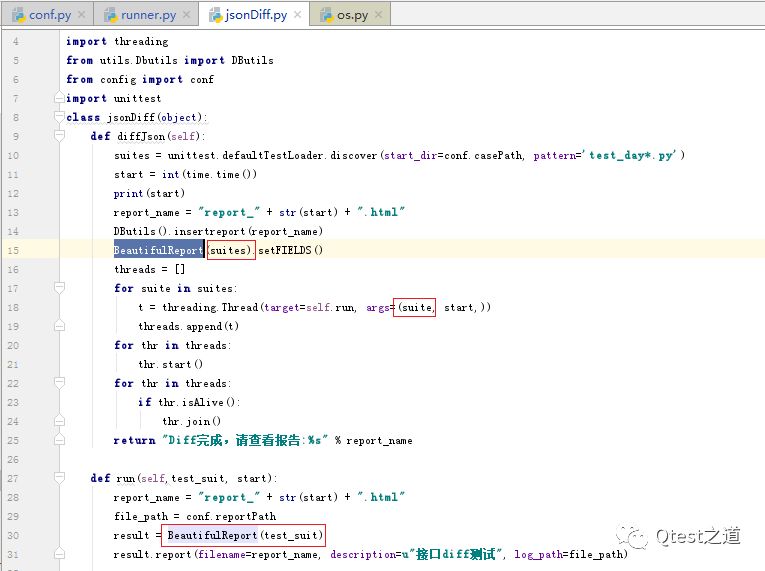765x571 pixels.
Task: Click 'import threading' on line 4
Action: pyautogui.click(x=117, y=41)
